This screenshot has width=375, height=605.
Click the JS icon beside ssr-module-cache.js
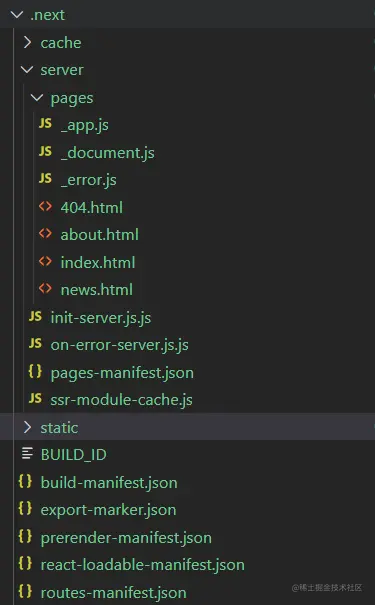click(x=35, y=398)
